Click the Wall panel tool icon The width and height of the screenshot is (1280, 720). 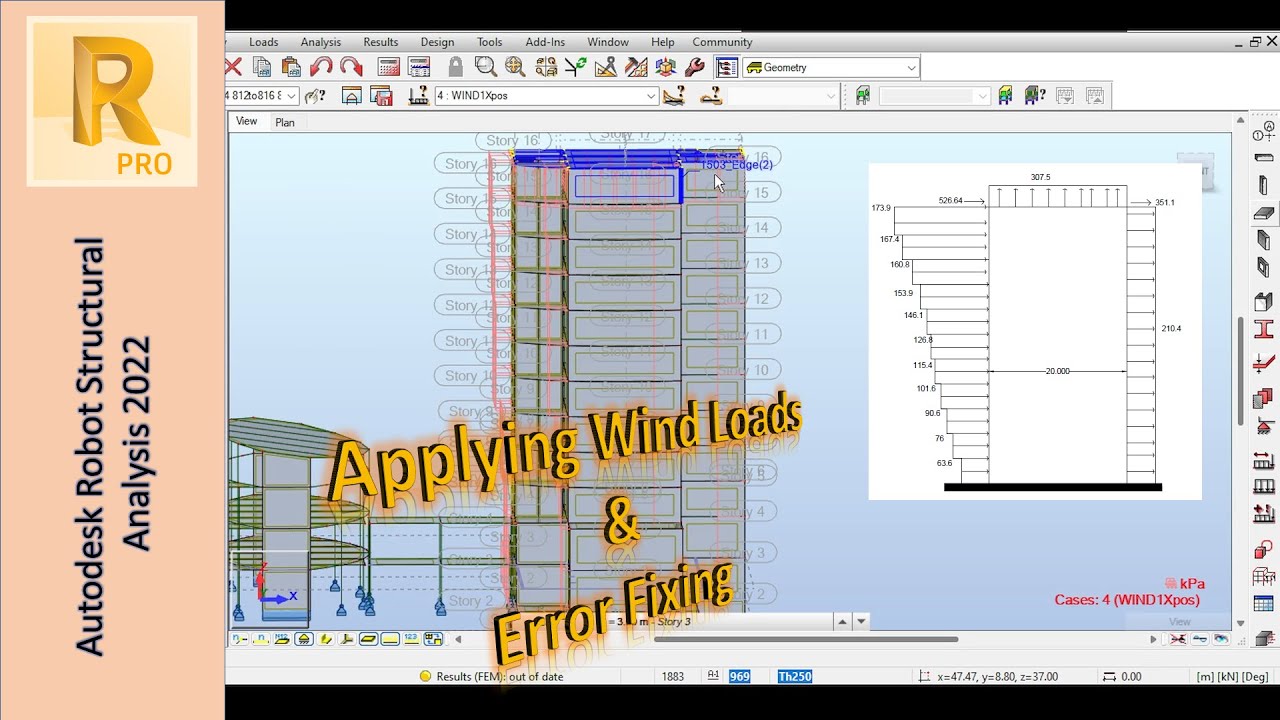[x=1264, y=241]
